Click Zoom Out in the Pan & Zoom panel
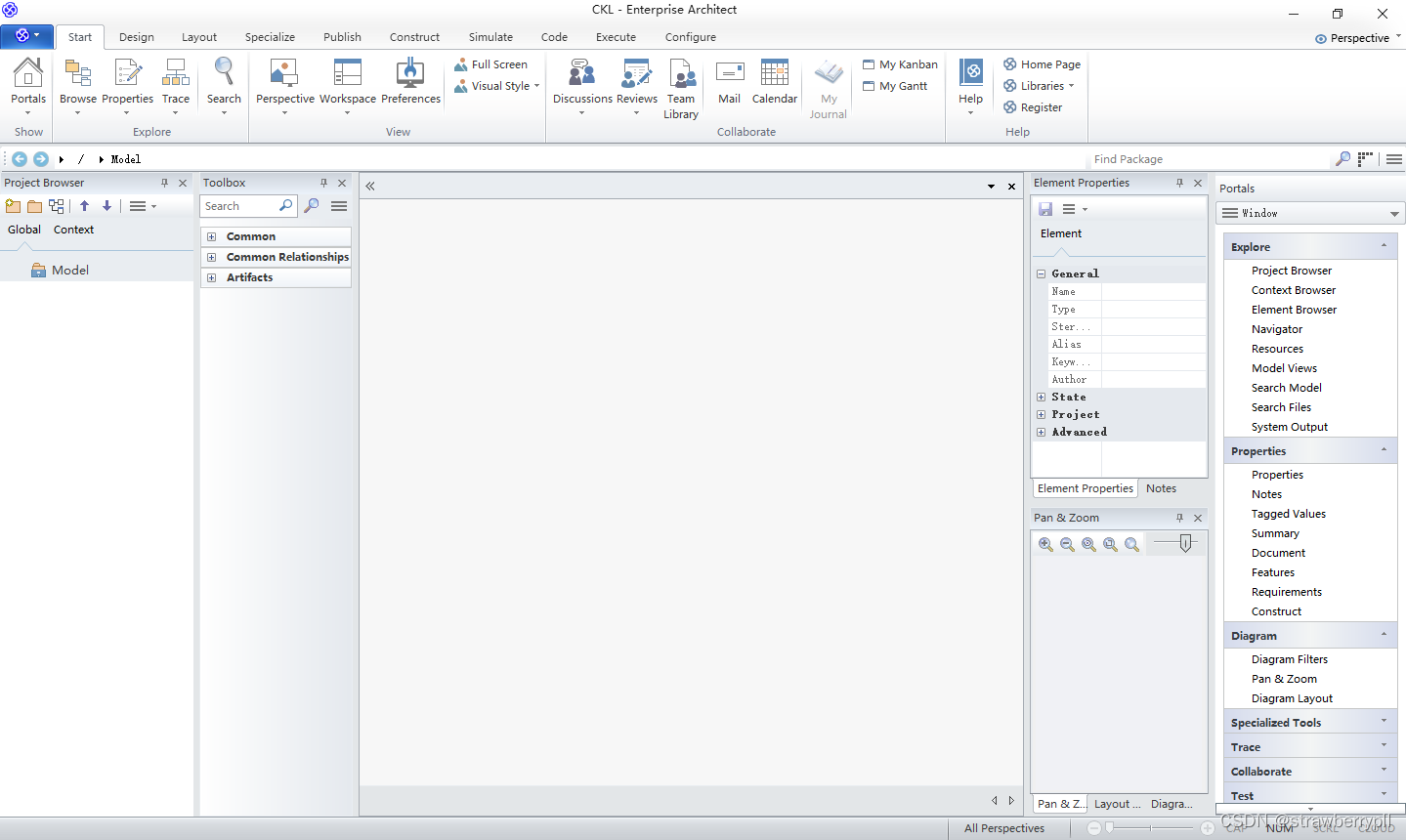1406x840 pixels. coord(1067,544)
